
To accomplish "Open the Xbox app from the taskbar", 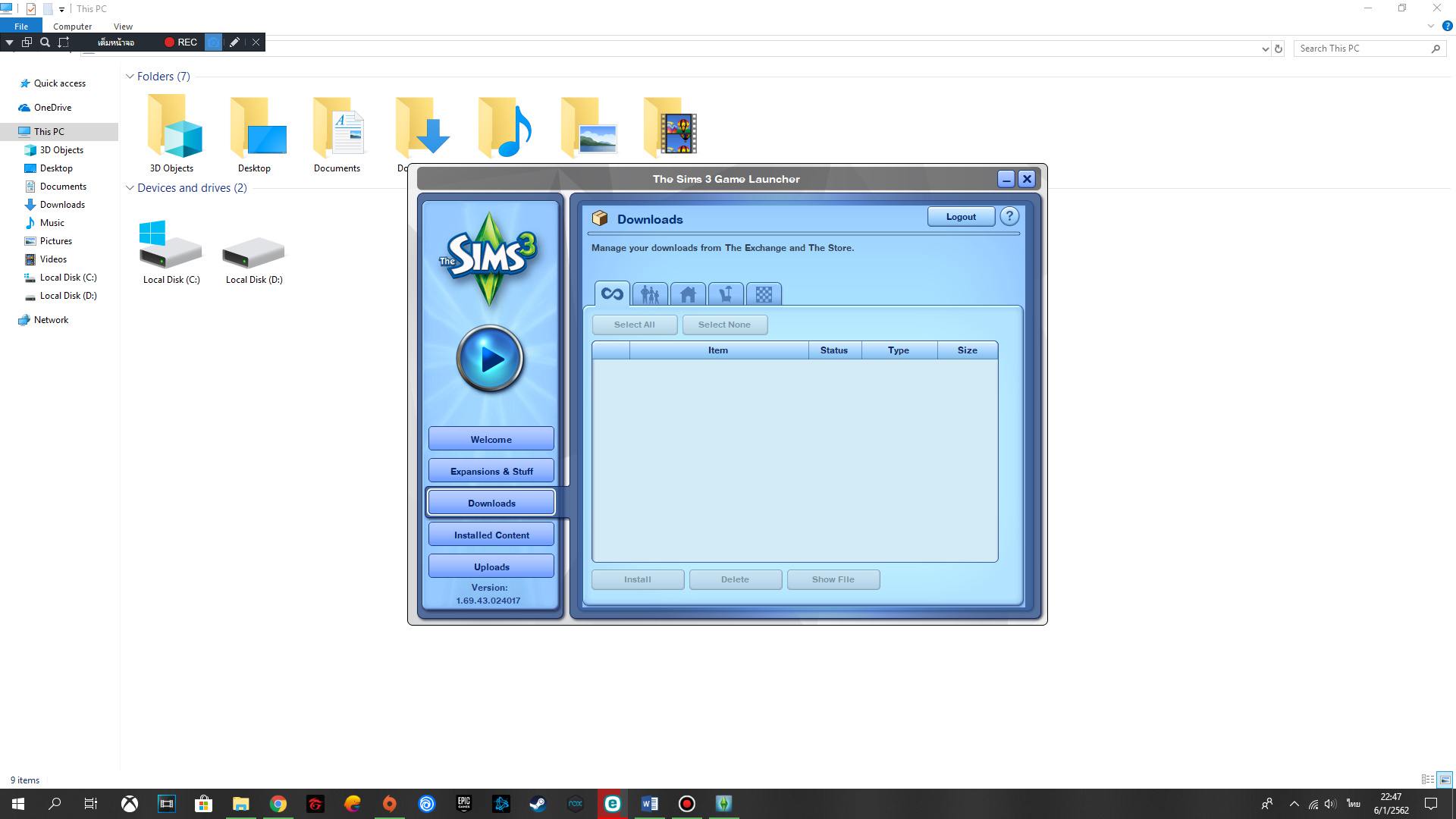I will (130, 804).
